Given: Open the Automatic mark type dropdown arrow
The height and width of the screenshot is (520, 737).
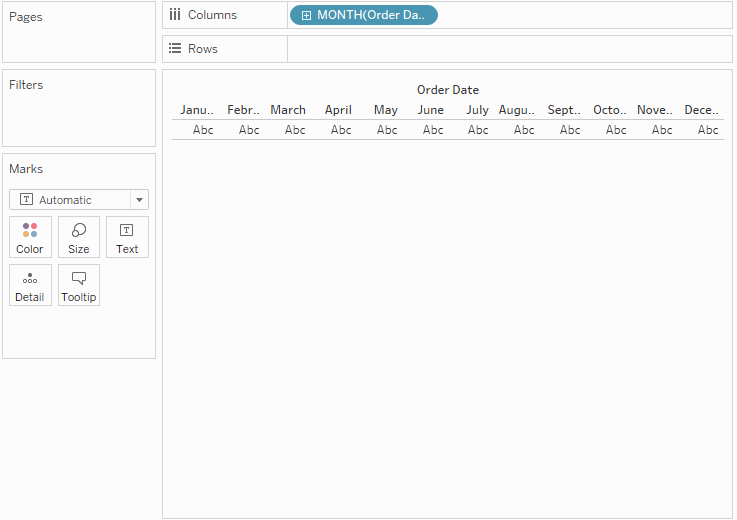Looking at the screenshot, I should click(140, 200).
